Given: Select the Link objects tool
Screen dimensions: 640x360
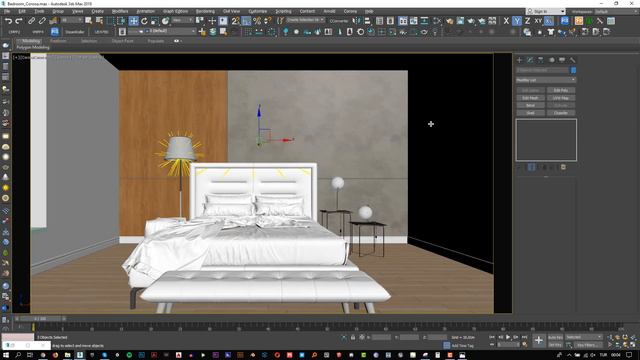Looking at the screenshot, I should (x=31, y=21).
